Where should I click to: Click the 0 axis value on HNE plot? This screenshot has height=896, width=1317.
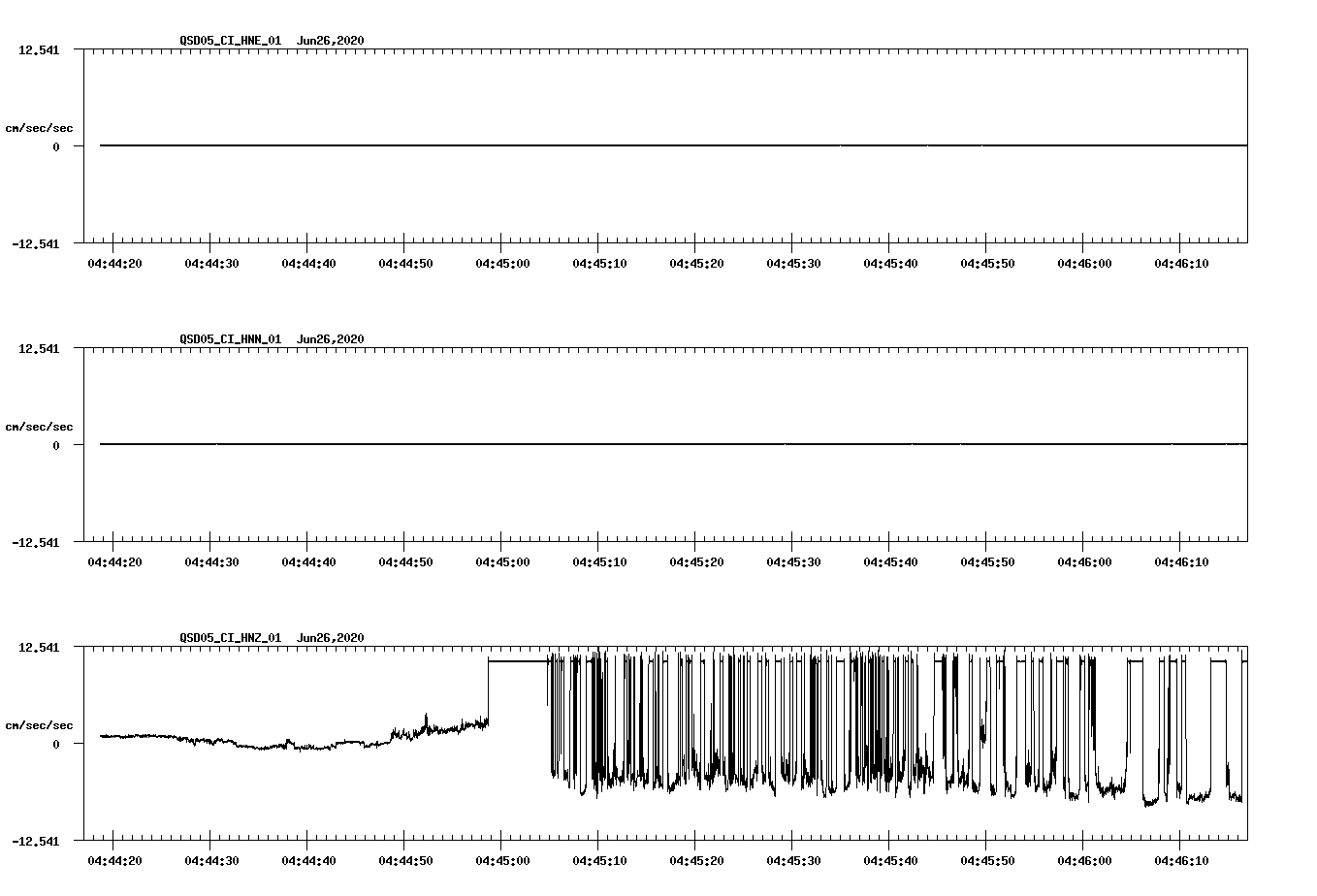point(56,146)
